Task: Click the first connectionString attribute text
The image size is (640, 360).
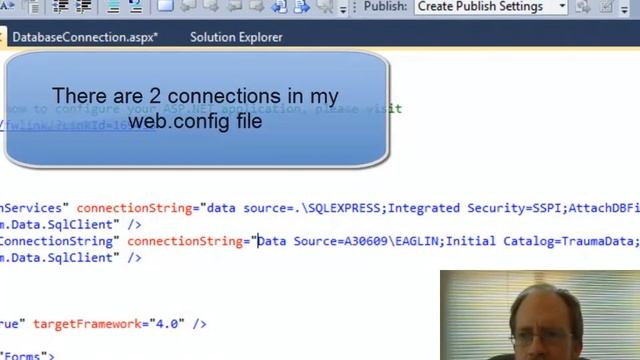Action: coord(134,208)
